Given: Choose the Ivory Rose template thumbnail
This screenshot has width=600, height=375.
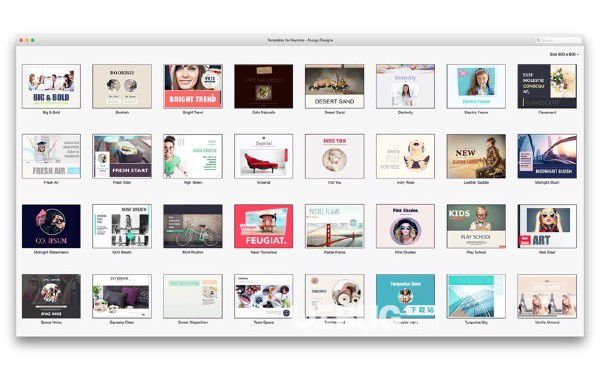Looking at the screenshot, I should [x=405, y=156].
